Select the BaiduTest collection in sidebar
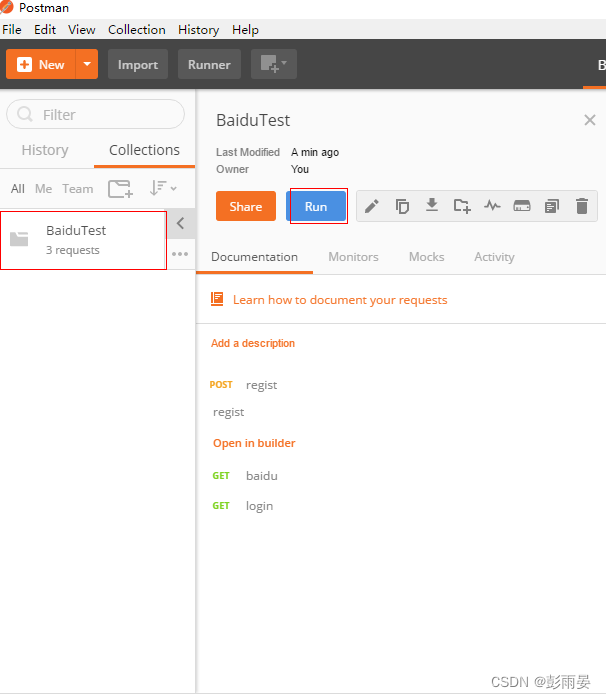This screenshot has width=606, height=699. pos(83,240)
